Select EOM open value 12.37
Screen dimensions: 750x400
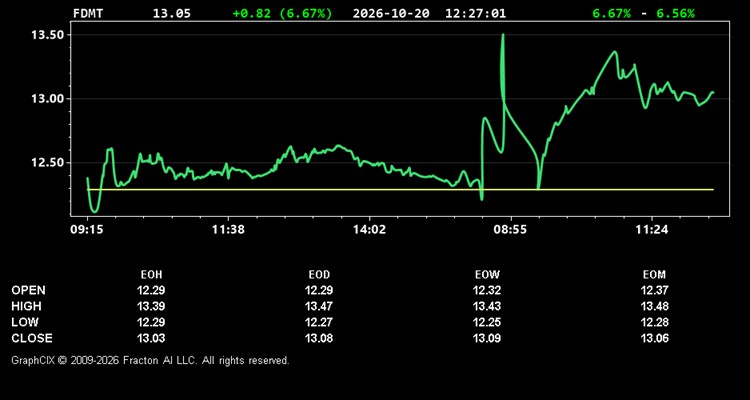pos(654,290)
